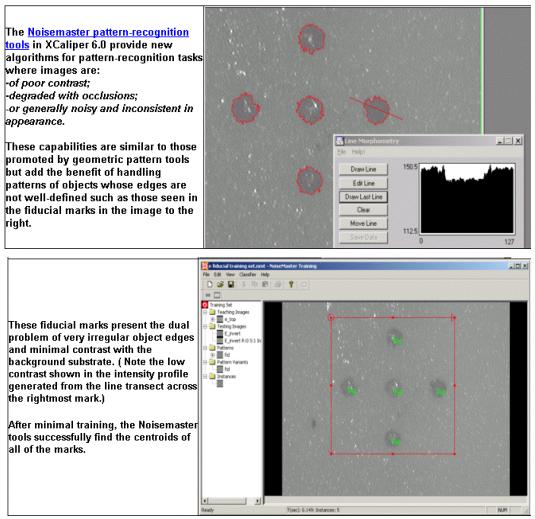Click the Draw Line button
Image resolution: width=535 pixels, height=519 pixels.
tap(363, 169)
